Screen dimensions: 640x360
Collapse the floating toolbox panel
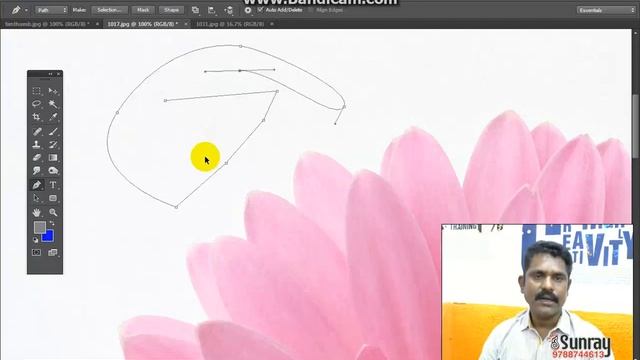point(51,74)
